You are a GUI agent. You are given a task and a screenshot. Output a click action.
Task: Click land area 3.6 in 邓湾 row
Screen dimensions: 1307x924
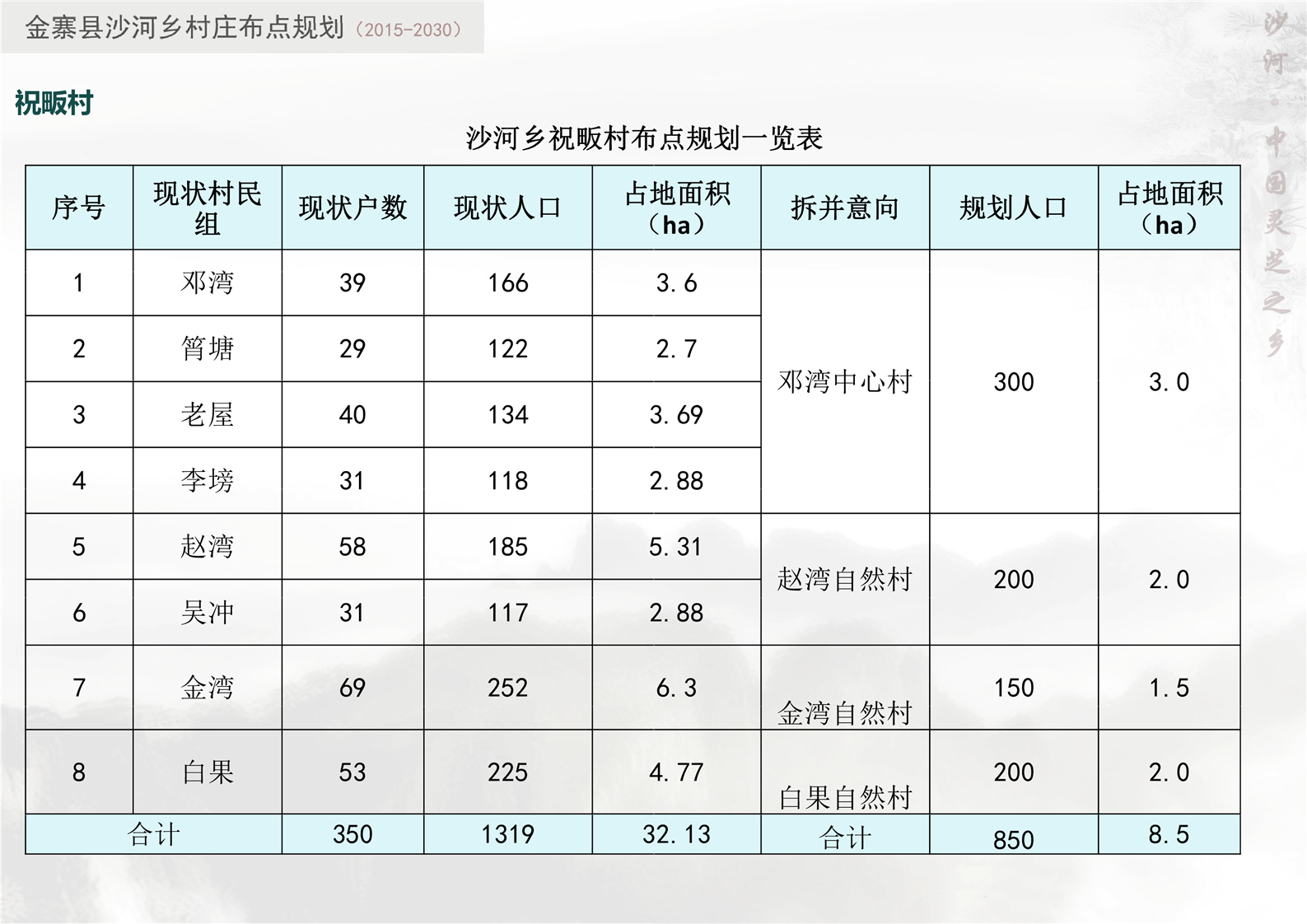676,283
